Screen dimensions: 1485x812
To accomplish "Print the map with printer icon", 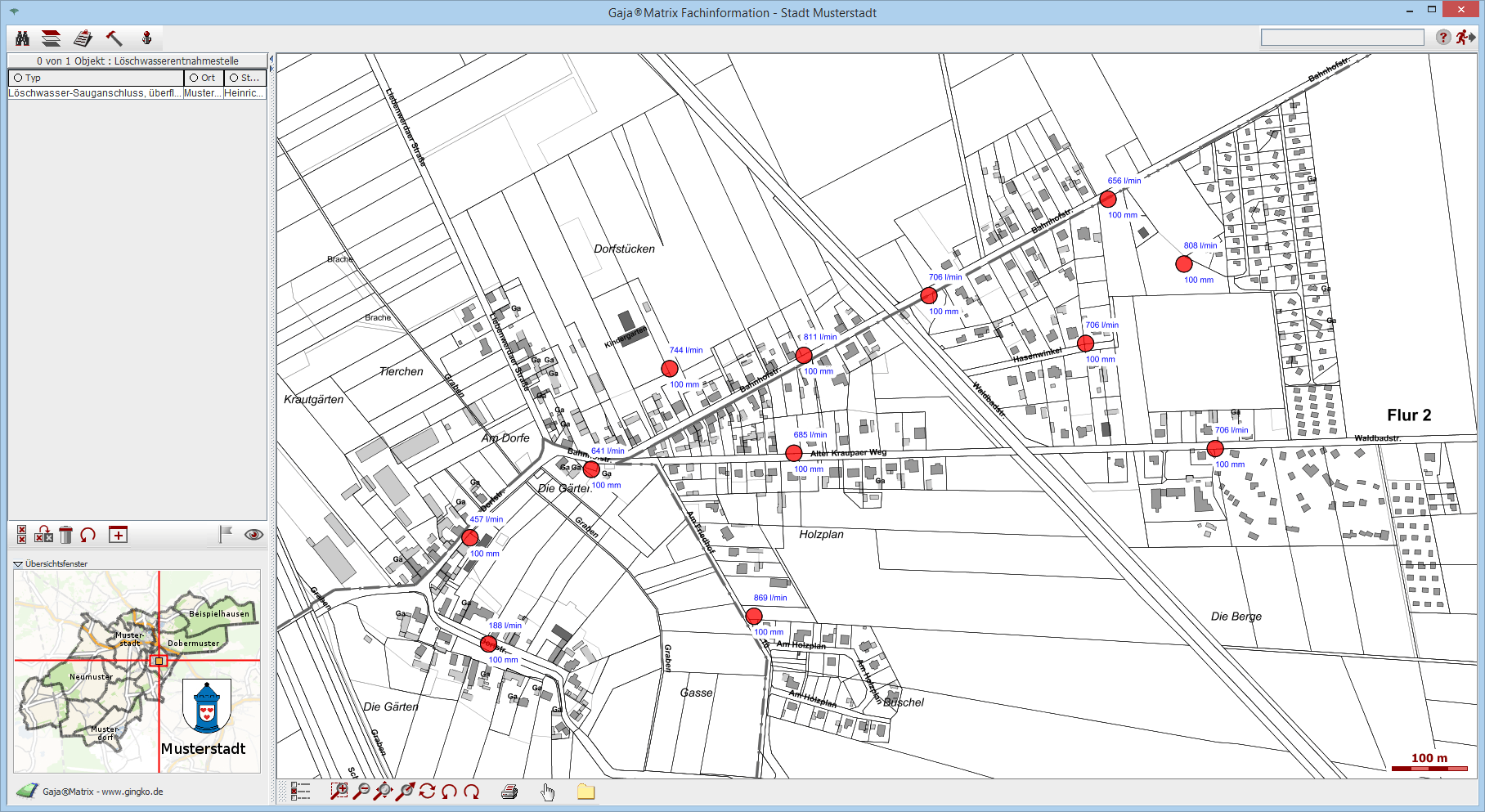I will 509,791.
